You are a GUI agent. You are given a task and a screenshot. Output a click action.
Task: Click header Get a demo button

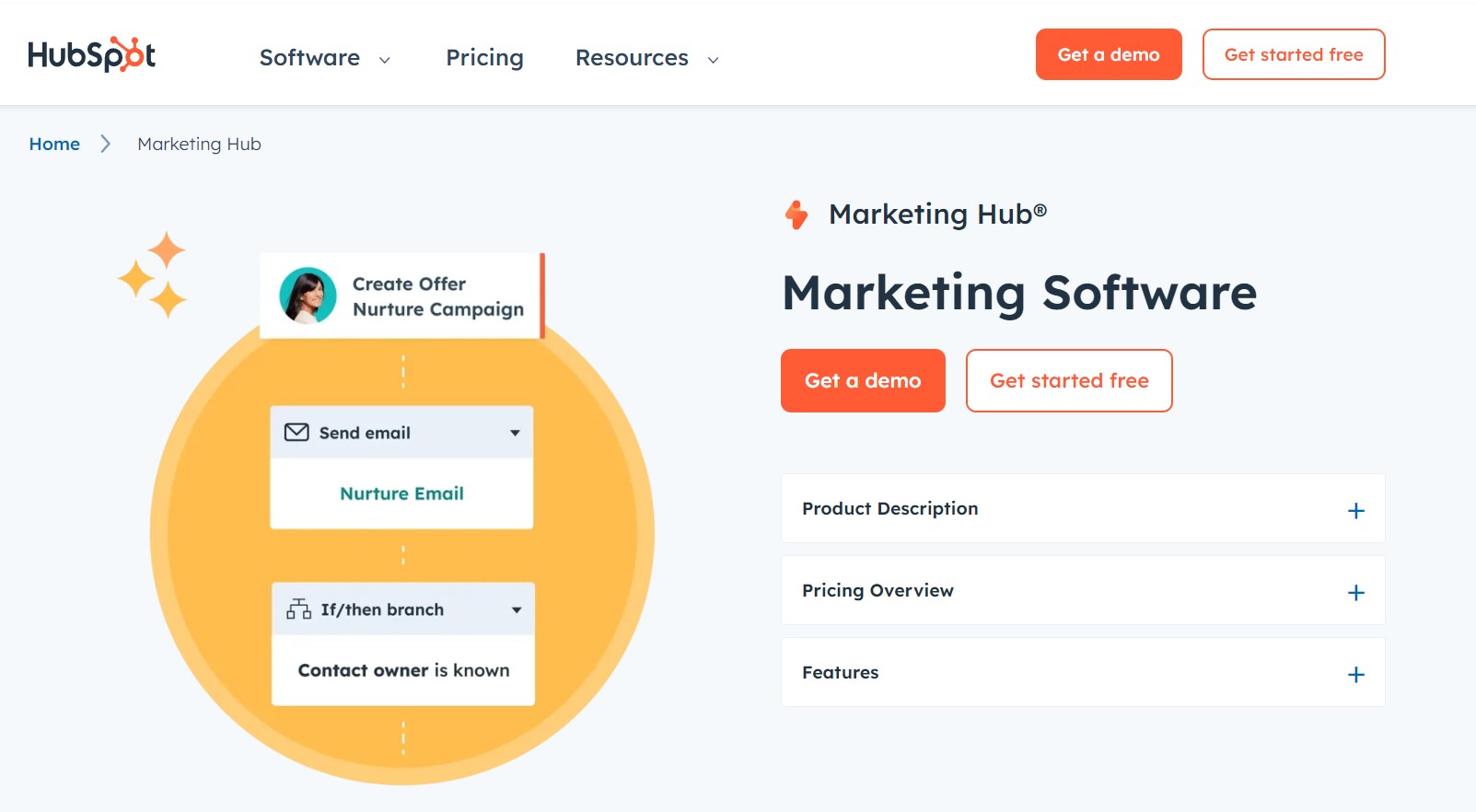[x=1109, y=54]
